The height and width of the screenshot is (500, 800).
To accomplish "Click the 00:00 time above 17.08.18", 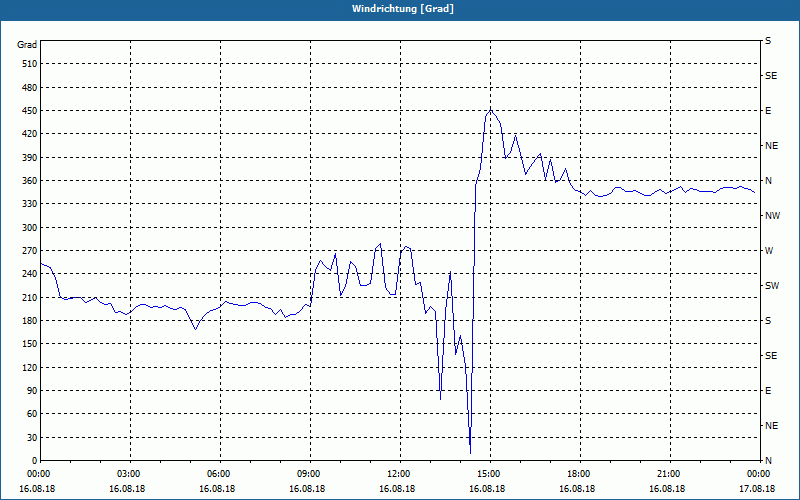I will (x=757, y=474).
